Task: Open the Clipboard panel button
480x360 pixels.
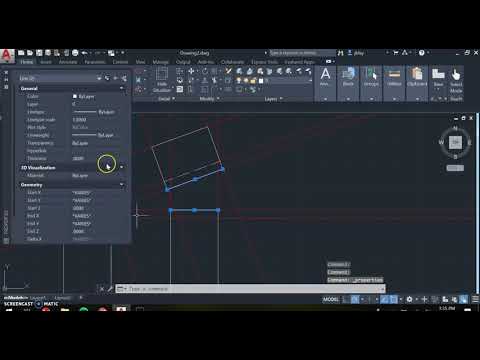Action: point(417,77)
